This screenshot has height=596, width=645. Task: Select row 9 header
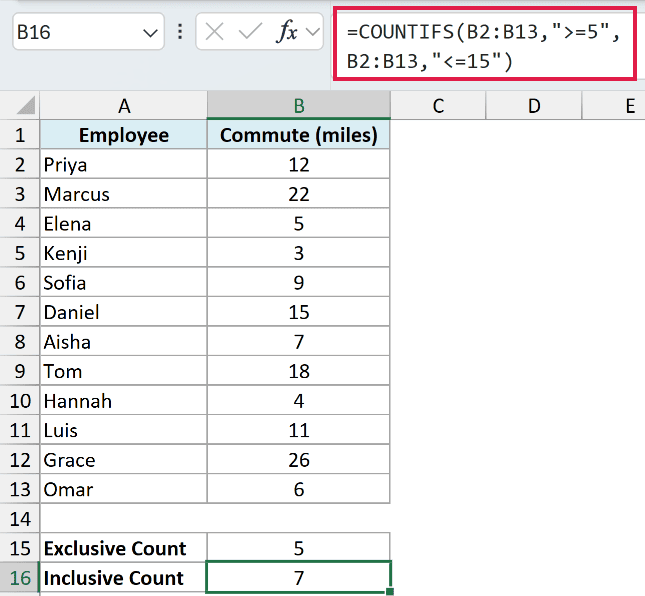(20, 371)
